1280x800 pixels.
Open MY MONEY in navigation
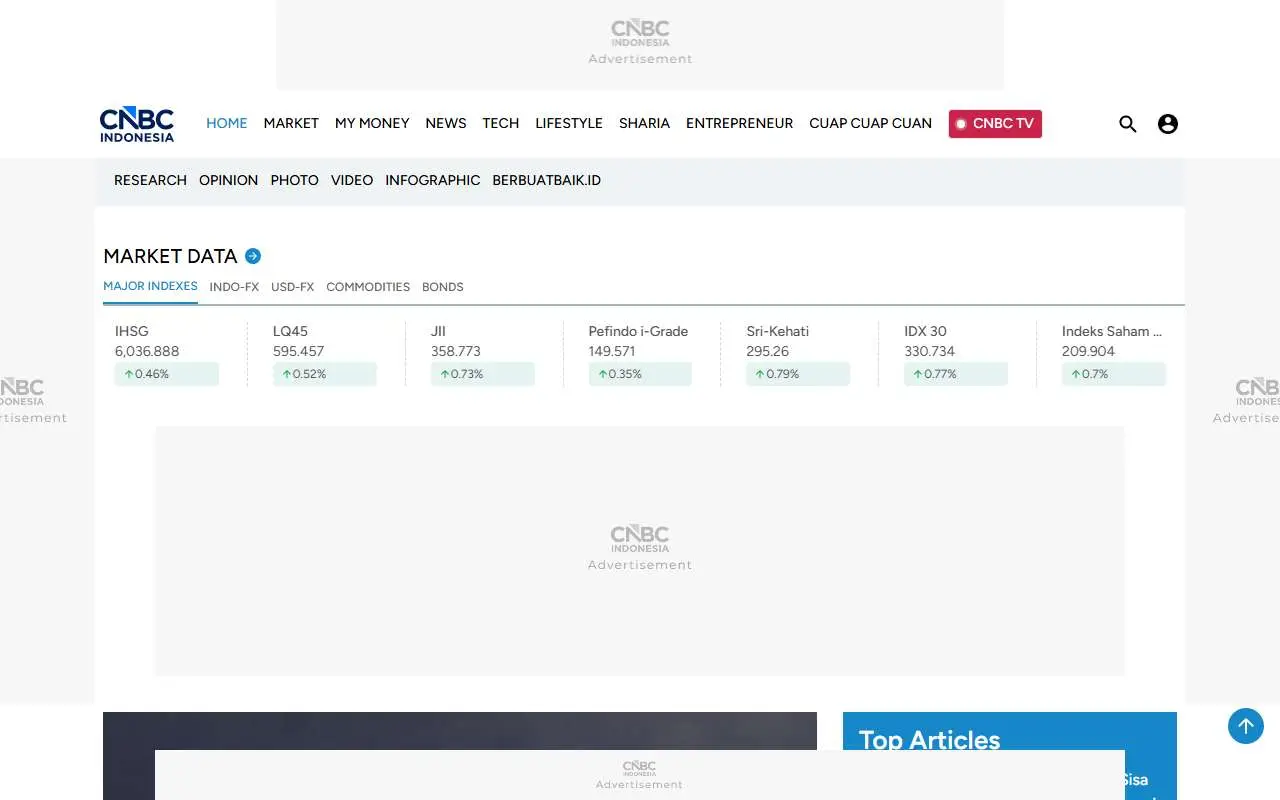pos(372,123)
